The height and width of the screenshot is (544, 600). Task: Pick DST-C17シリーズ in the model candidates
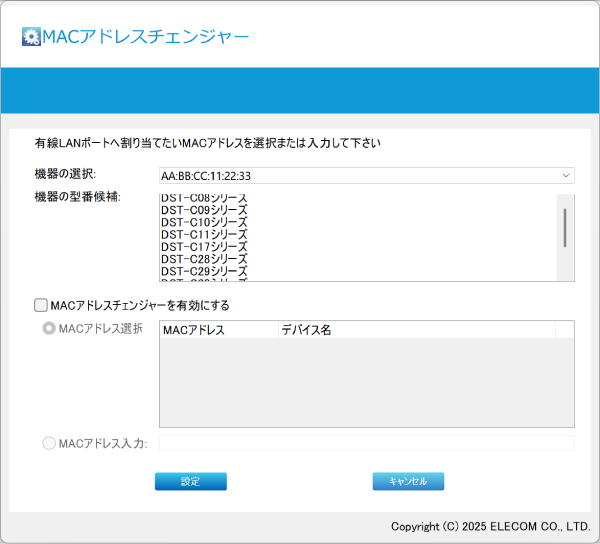[x=204, y=246]
